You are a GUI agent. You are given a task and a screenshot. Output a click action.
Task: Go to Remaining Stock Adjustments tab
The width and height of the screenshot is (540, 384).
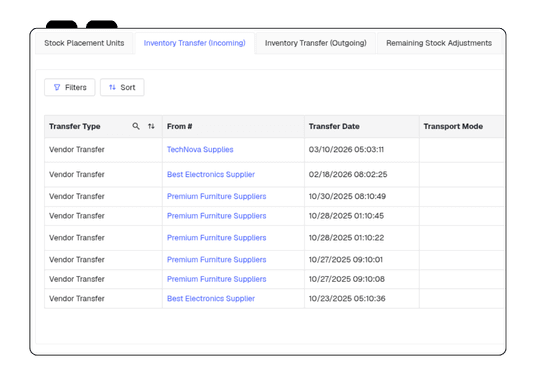(439, 43)
